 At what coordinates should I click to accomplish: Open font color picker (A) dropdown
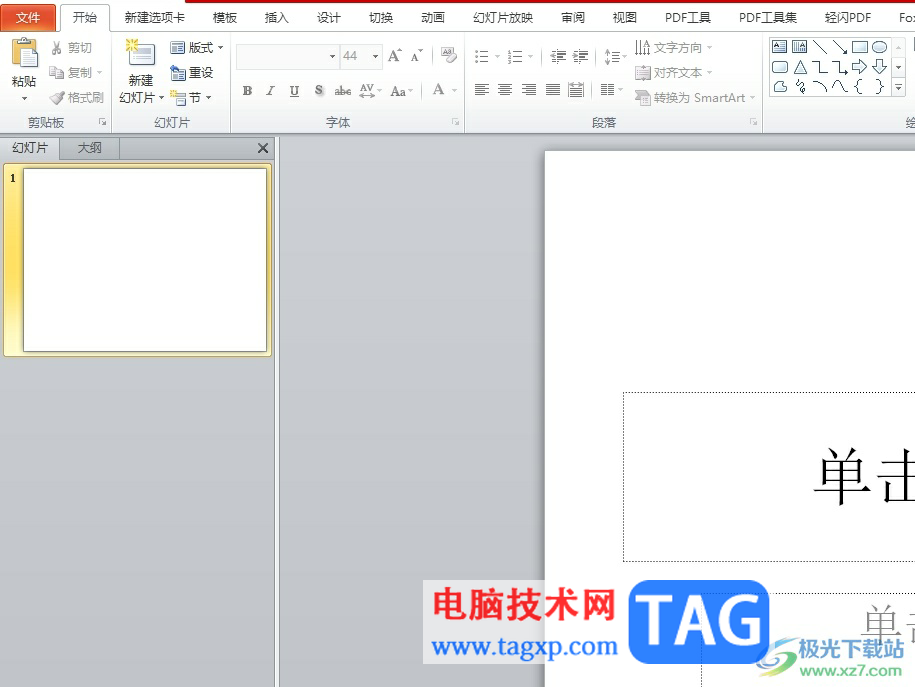click(454, 90)
